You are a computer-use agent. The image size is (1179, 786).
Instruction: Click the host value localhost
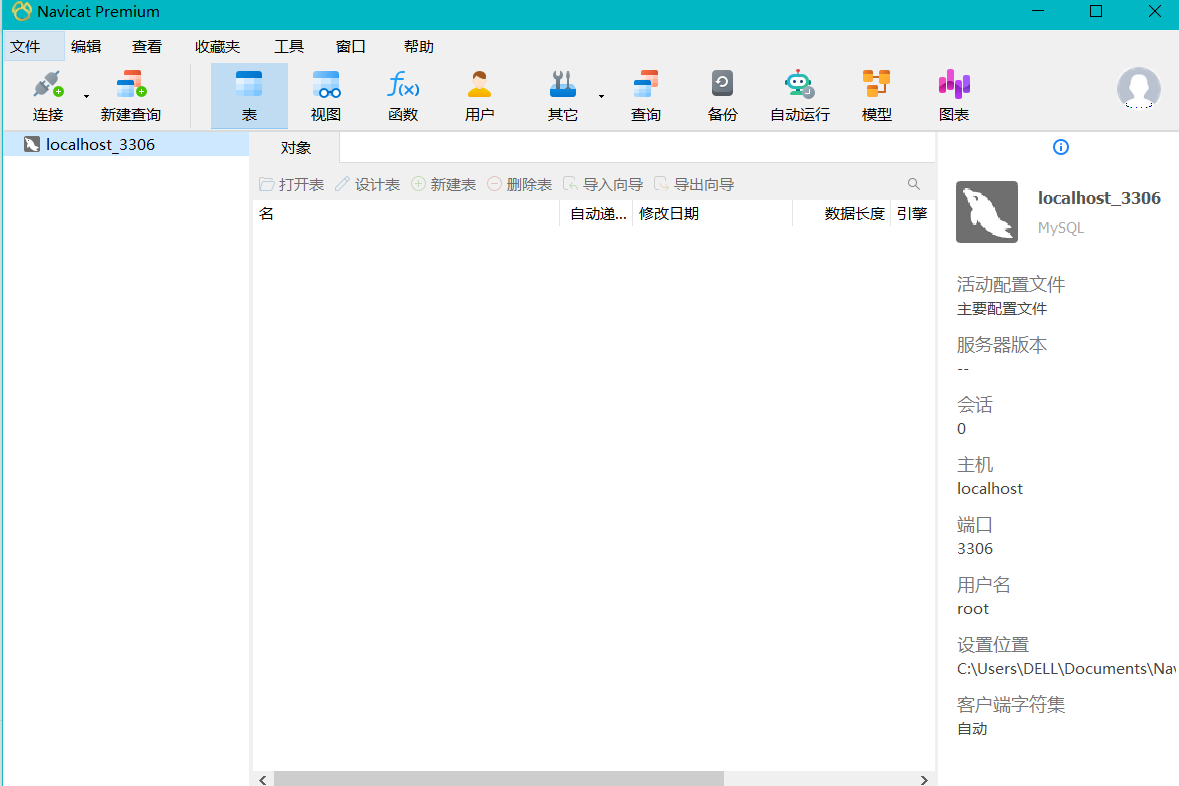(990, 489)
